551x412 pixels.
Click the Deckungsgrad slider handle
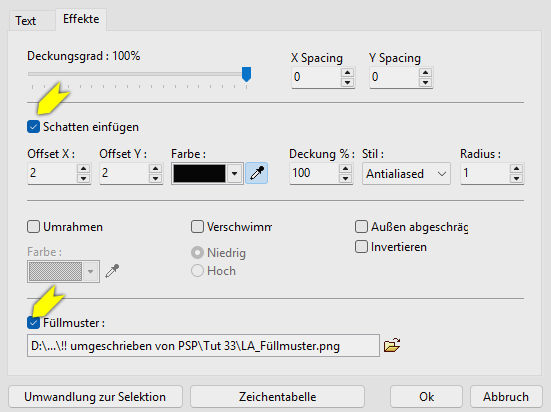[x=246, y=75]
